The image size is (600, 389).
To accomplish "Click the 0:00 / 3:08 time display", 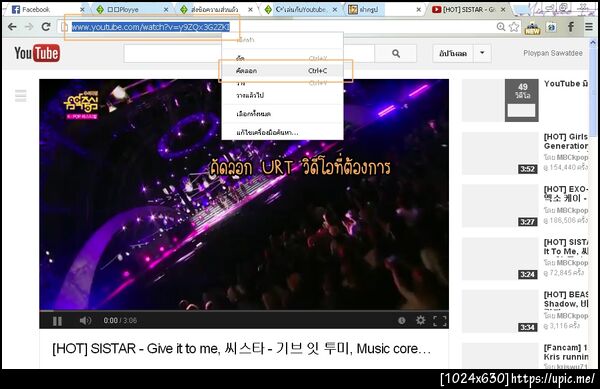I will [120, 321].
